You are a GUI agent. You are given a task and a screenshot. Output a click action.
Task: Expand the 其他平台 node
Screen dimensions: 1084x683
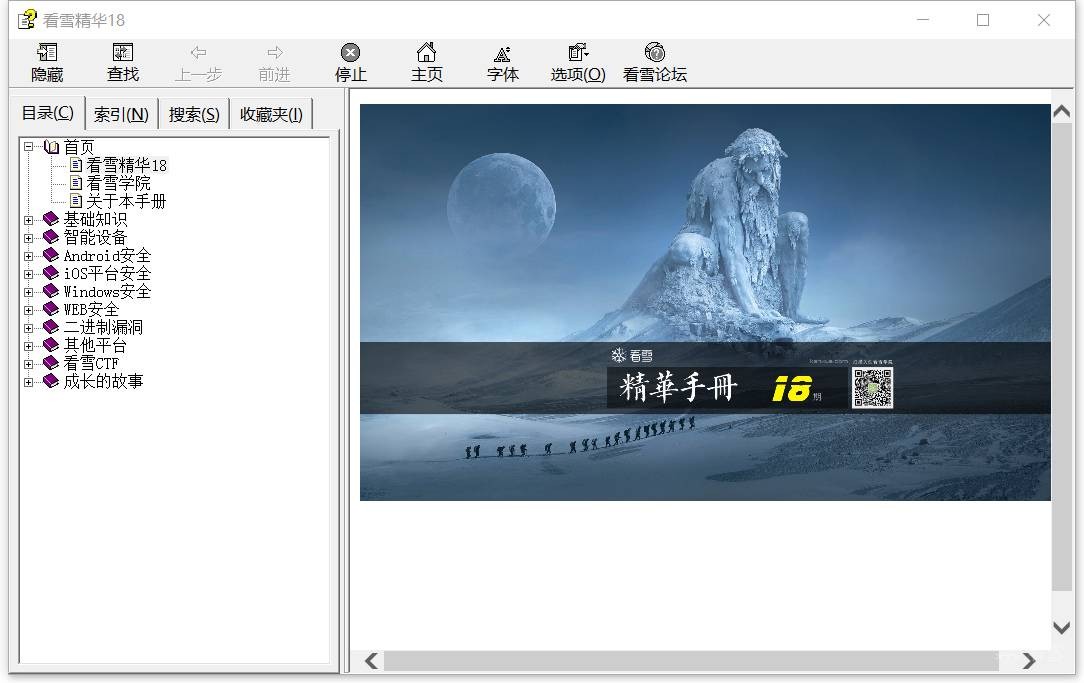tap(28, 346)
